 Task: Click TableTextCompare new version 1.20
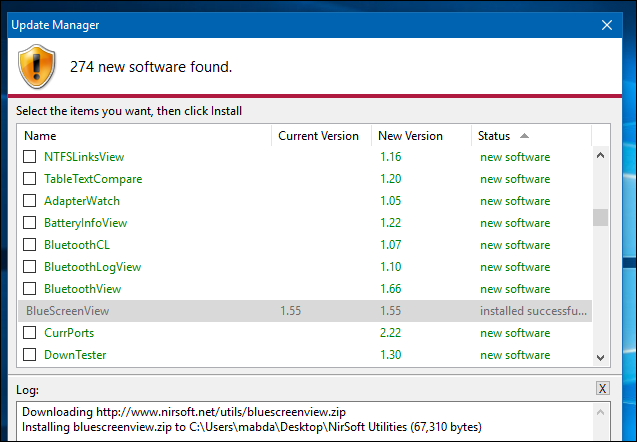[391, 179]
